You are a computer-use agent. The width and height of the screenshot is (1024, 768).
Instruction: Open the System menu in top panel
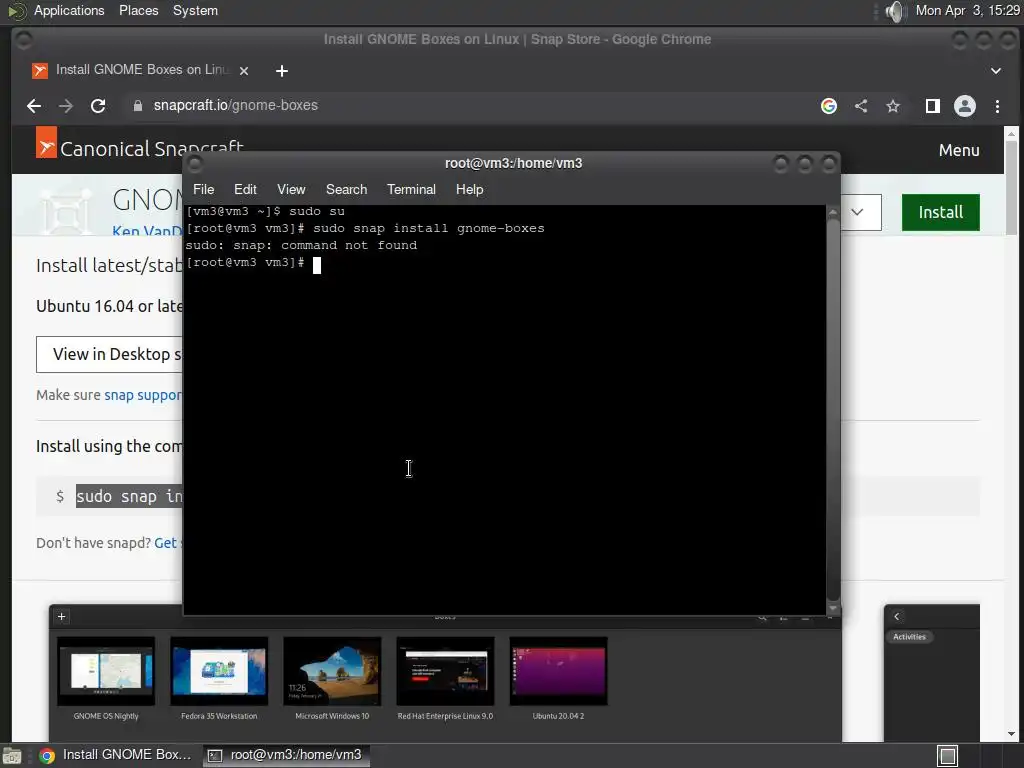click(x=195, y=10)
